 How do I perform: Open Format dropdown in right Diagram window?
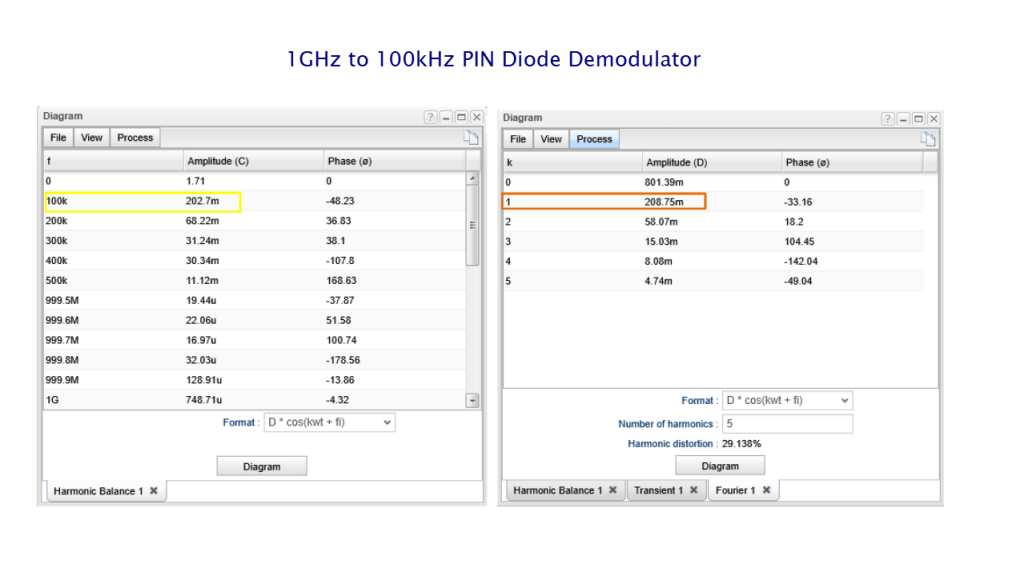click(x=787, y=400)
